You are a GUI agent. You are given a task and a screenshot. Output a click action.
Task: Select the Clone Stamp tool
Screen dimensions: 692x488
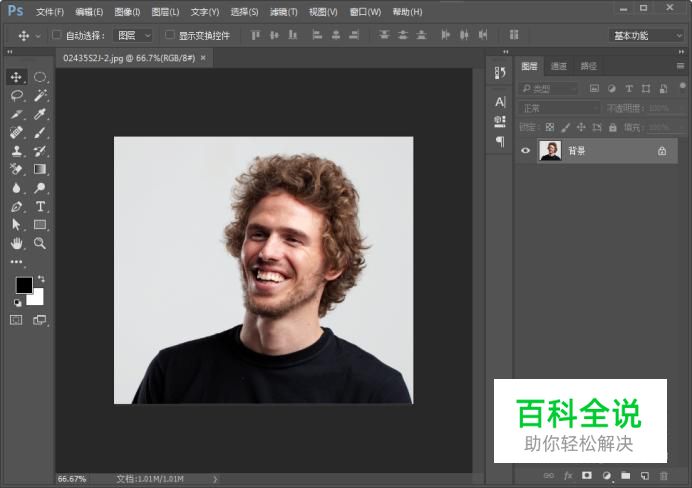click(x=16, y=151)
